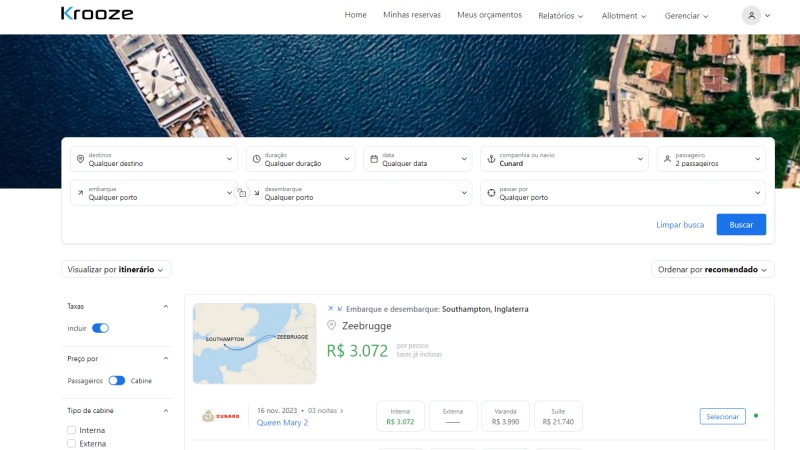Click the passenger icon in passageiro field
This screenshot has height=450, width=800.
pos(667,159)
